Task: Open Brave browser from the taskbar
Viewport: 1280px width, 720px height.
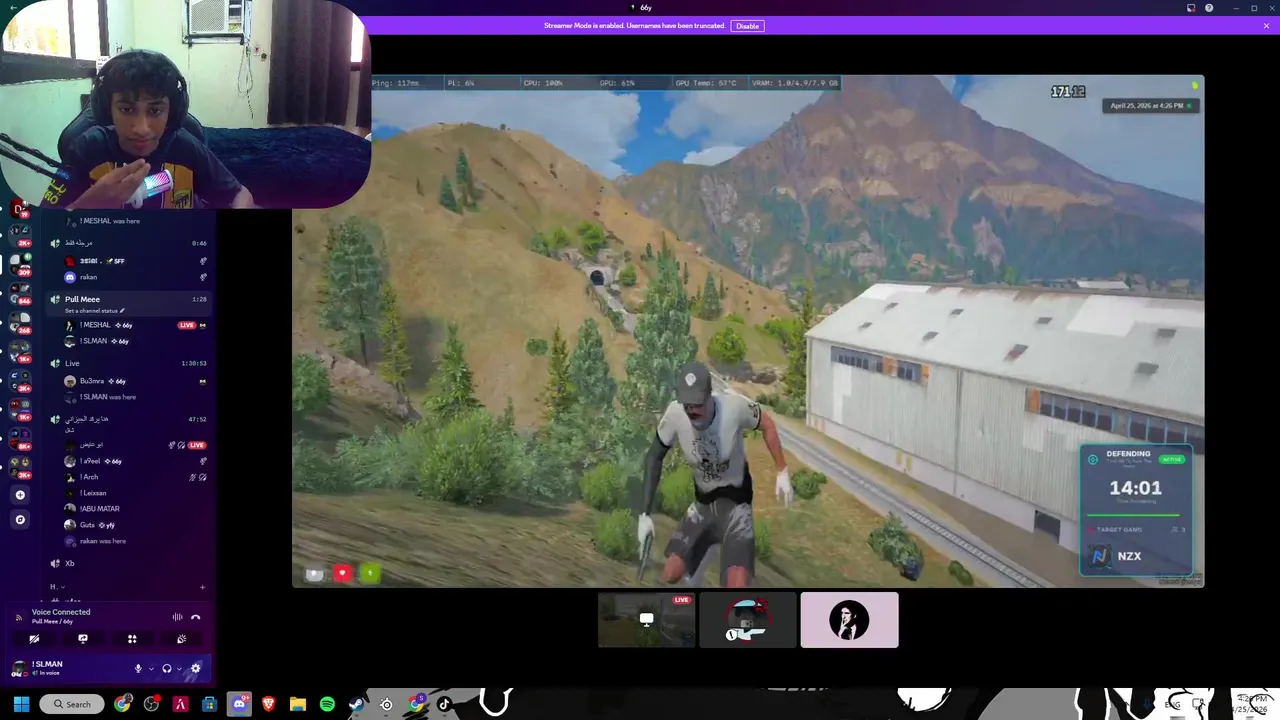Action: point(268,704)
